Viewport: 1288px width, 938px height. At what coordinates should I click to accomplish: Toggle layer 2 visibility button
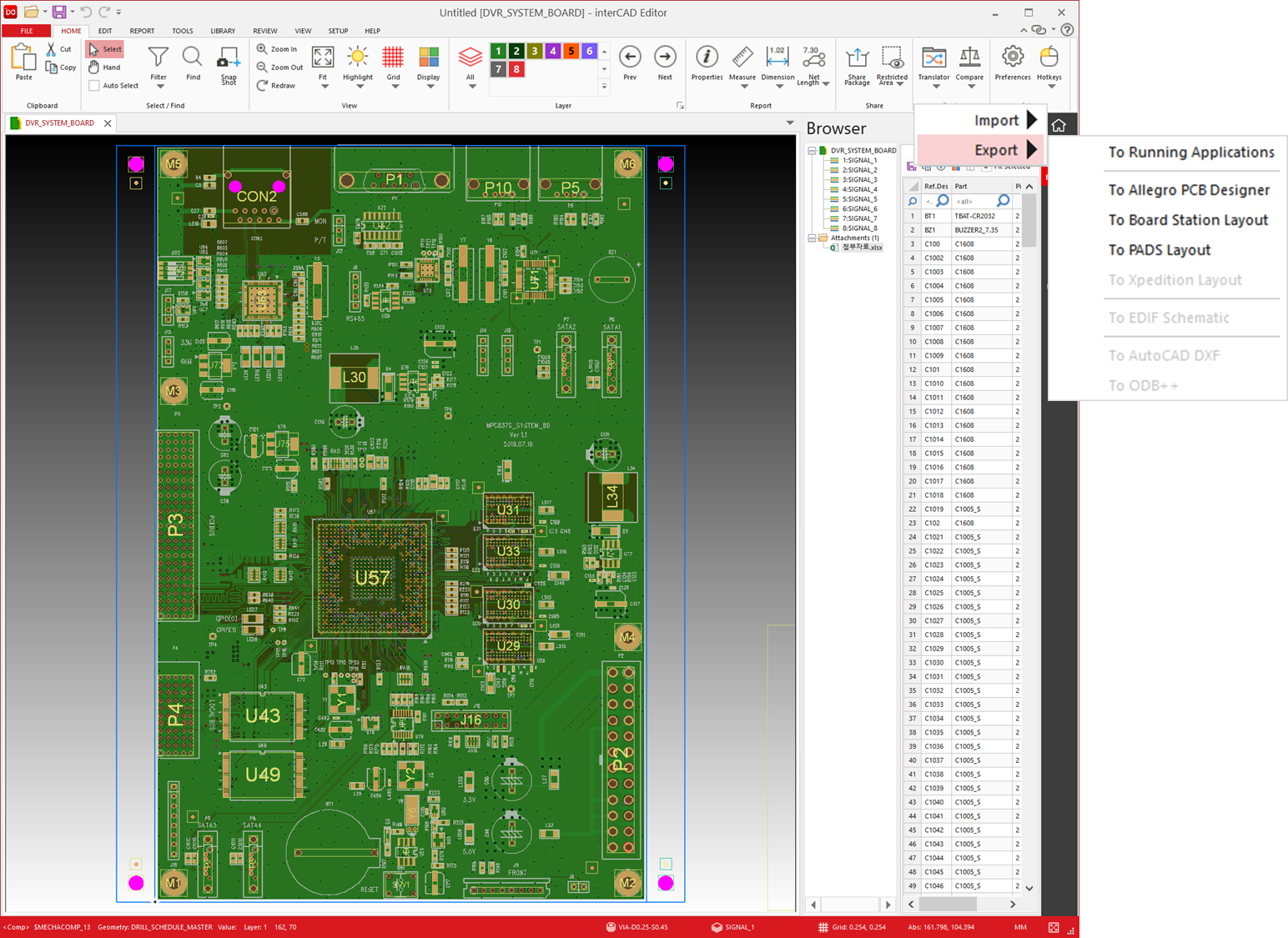point(516,52)
